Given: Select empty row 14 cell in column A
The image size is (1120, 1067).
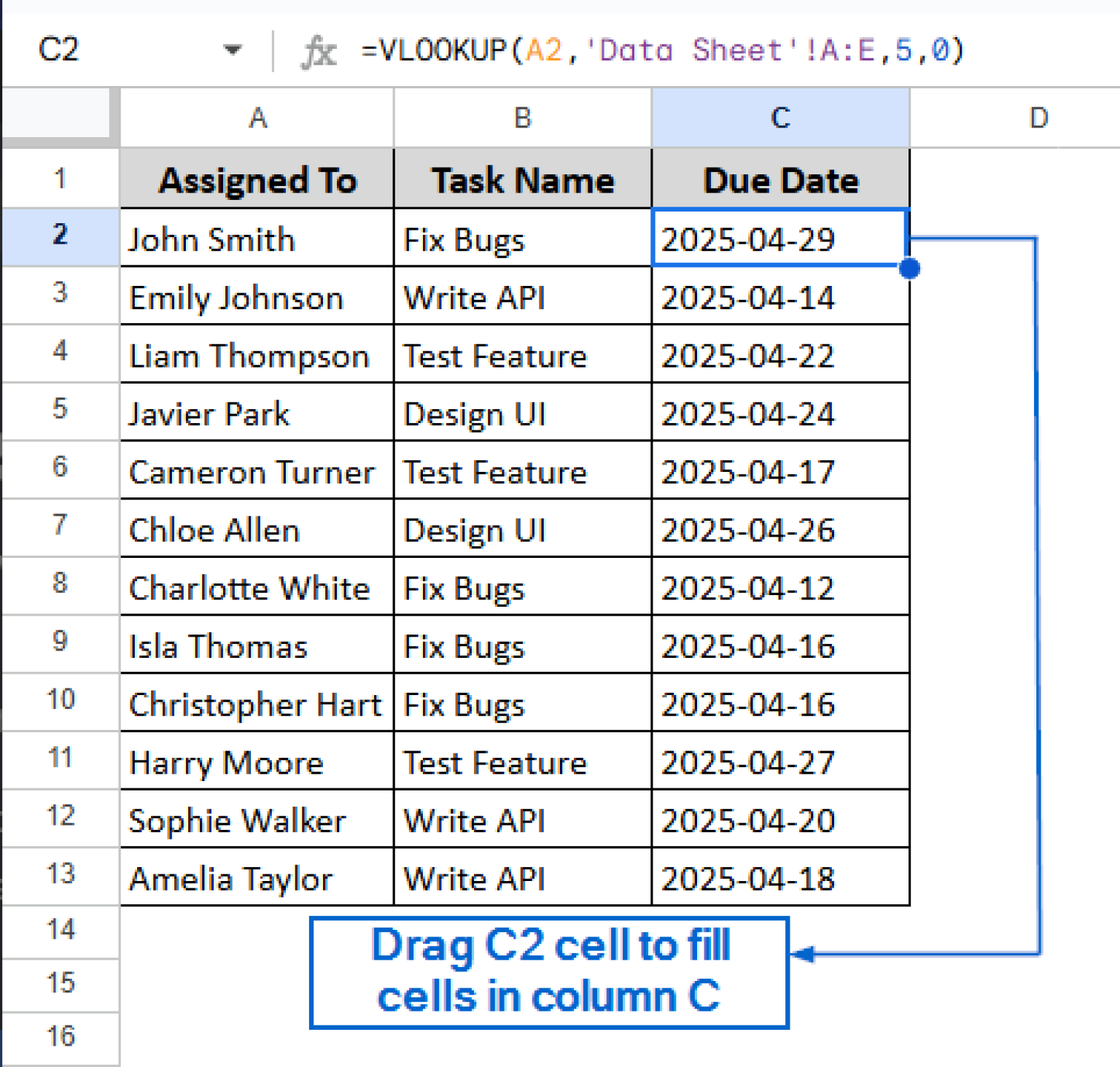Looking at the screenshot, I should [x=257, y=931].
